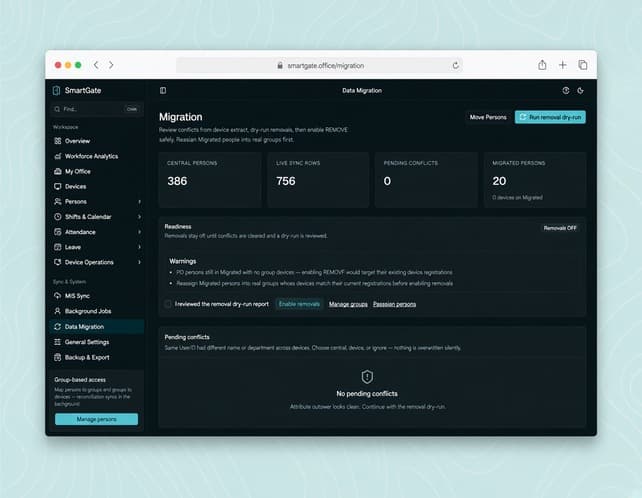The height and width of the screenshot is (498, 642).
Task: Click the no pending conflicts shield icon
Action: pyautogui.click(x=367, y=377)
